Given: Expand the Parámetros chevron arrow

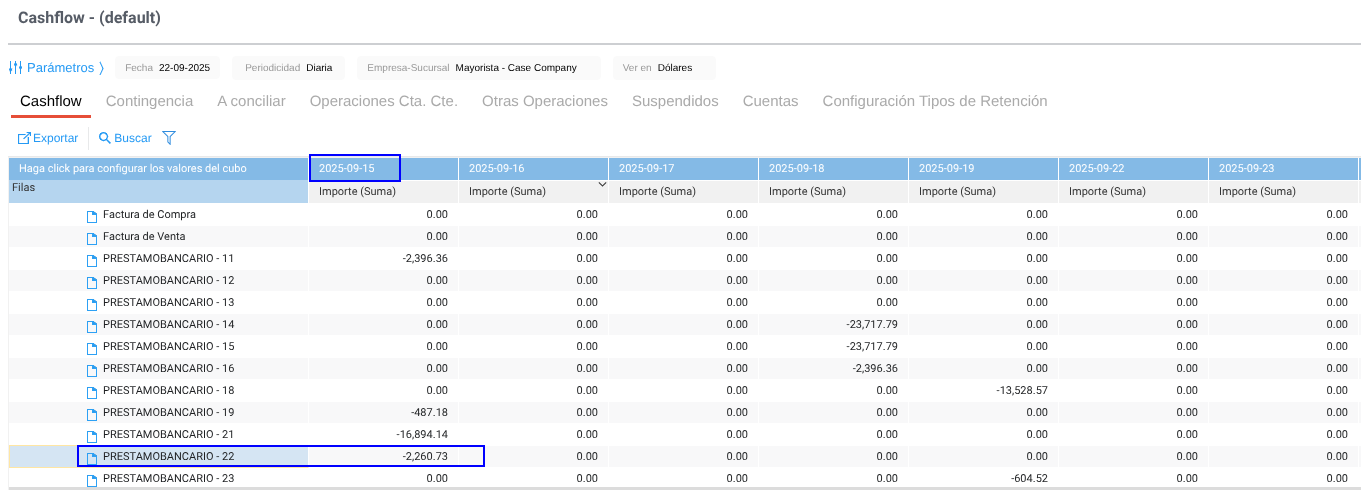Looking at the screenshot, I should click(x=101, y=68).
